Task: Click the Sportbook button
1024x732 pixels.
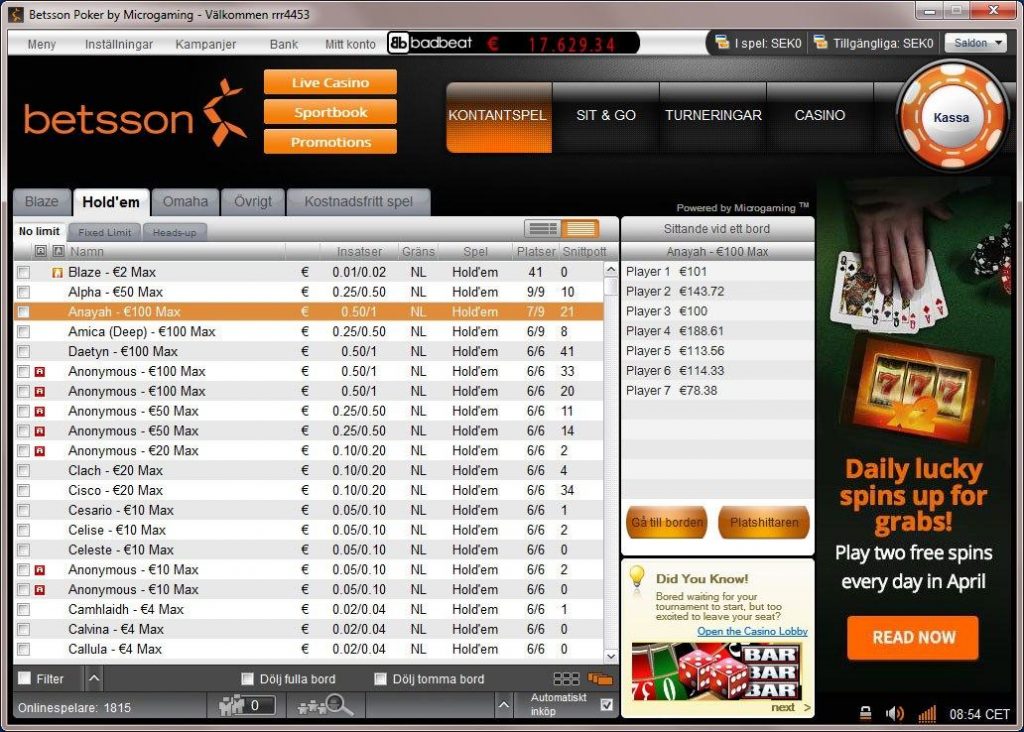Action: pyautogui.click(x=330, y=112)
